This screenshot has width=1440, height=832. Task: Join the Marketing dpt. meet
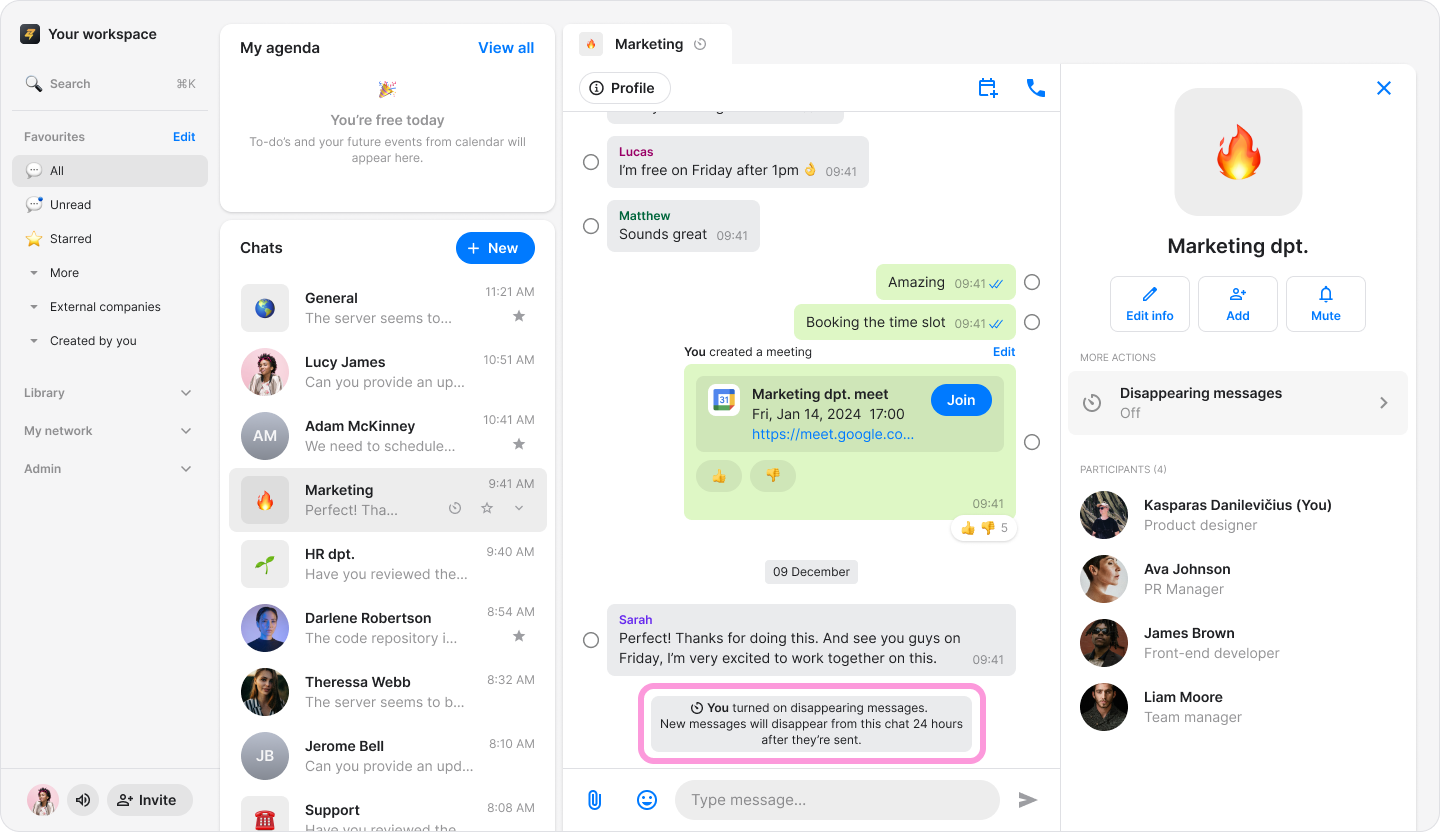click(x=961, y=400)
